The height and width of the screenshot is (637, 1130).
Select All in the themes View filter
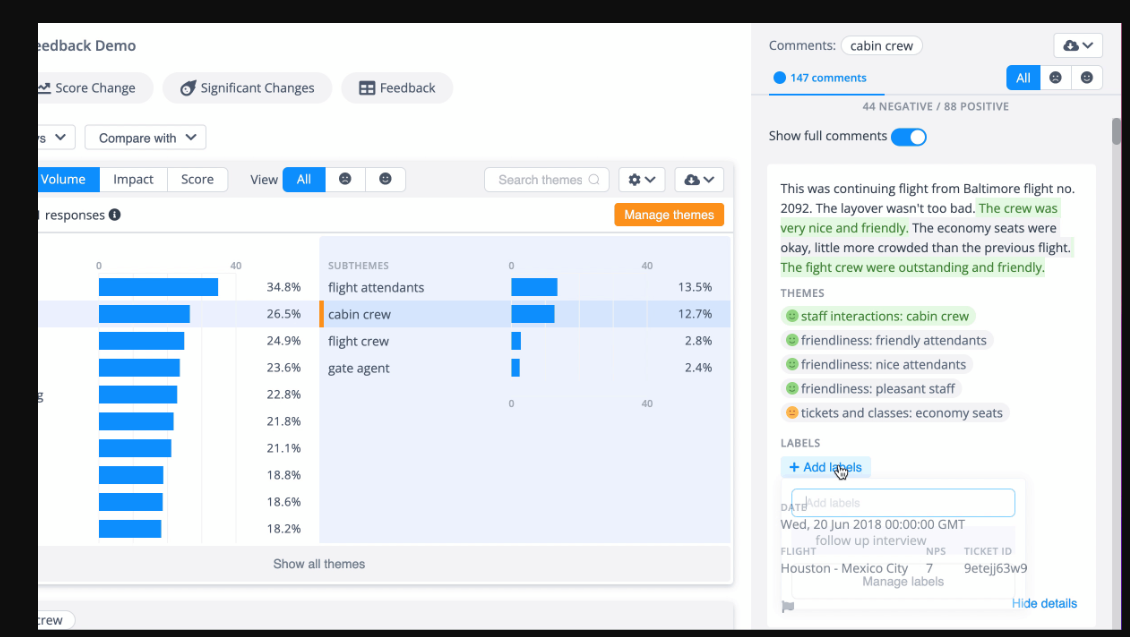point(304,179)
